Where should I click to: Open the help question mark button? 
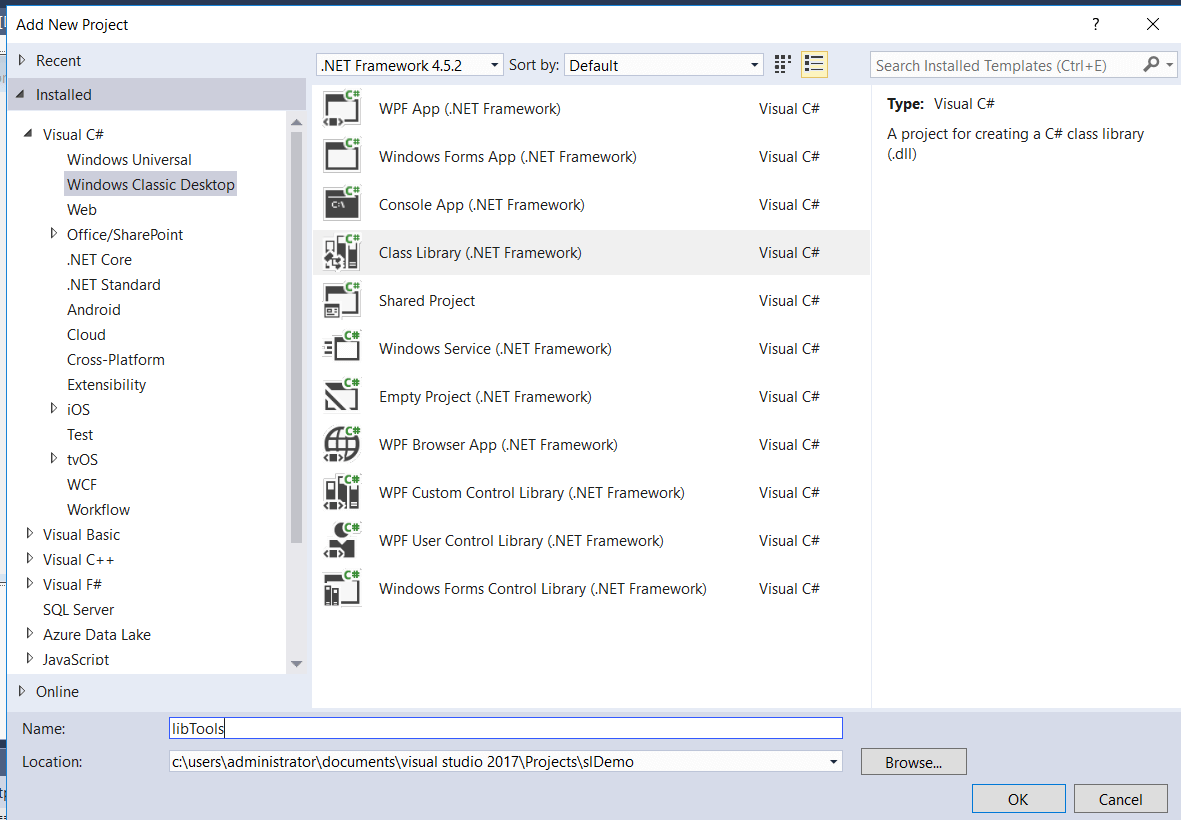[1096, 24]
